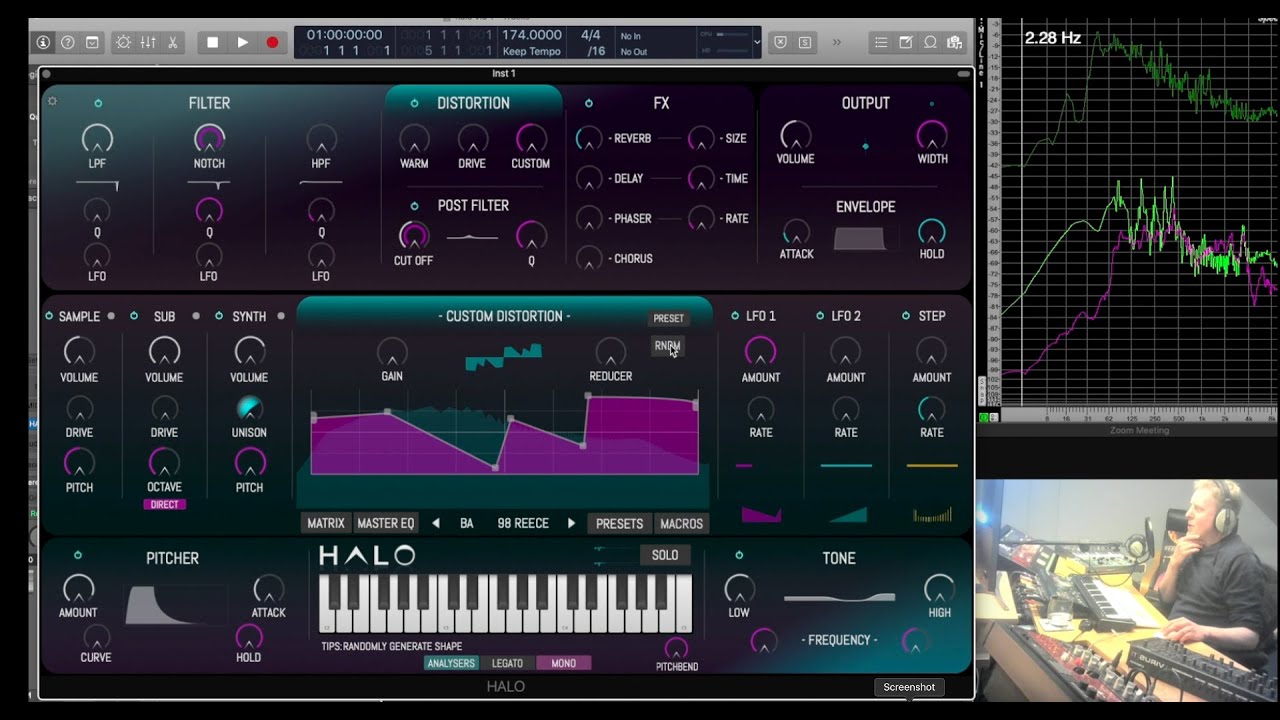Screen dimensions: 1280x720
Task: Open Smart Controls in the Logic toolbar
Action: [x=123, y=42]
